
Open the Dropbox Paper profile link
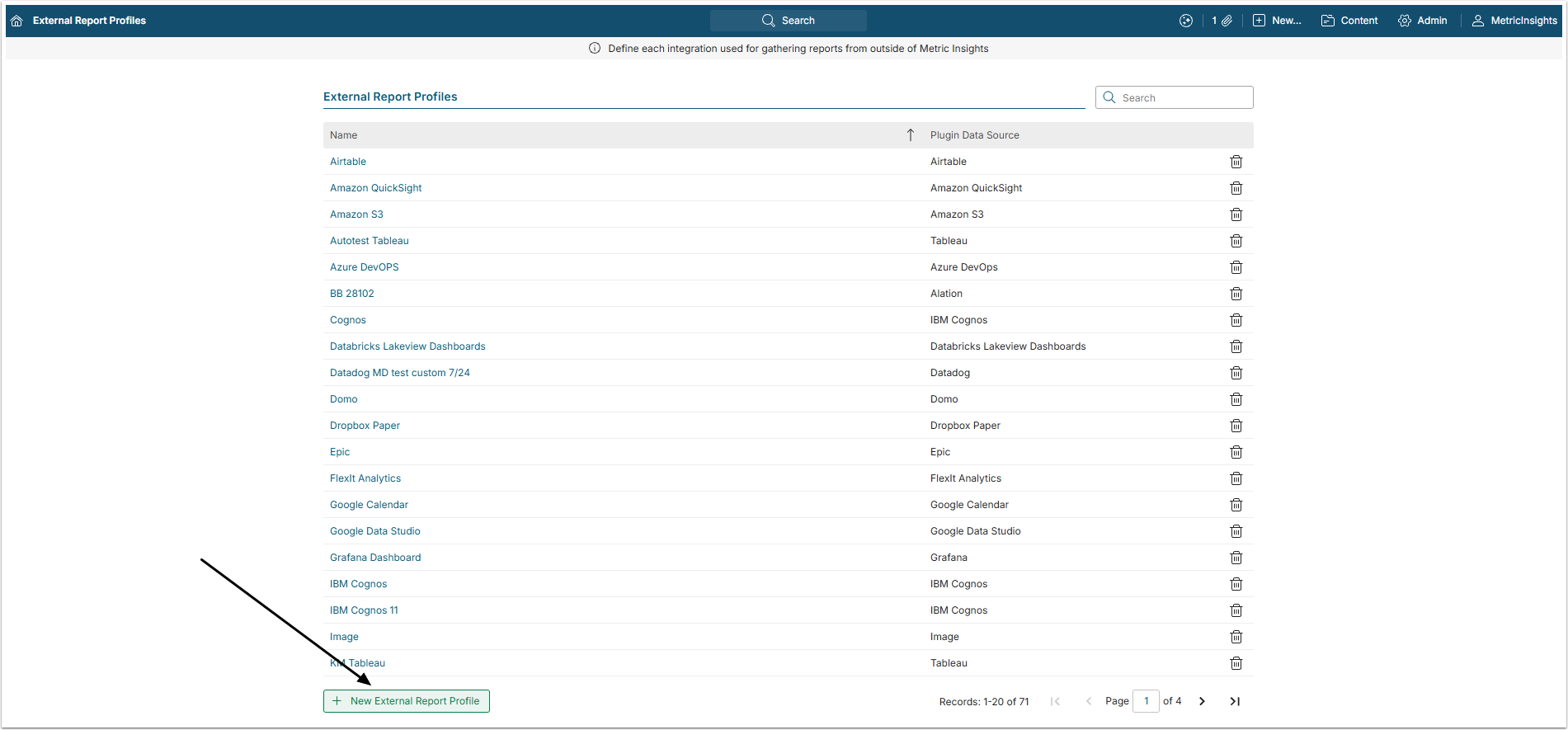[365, 426]
